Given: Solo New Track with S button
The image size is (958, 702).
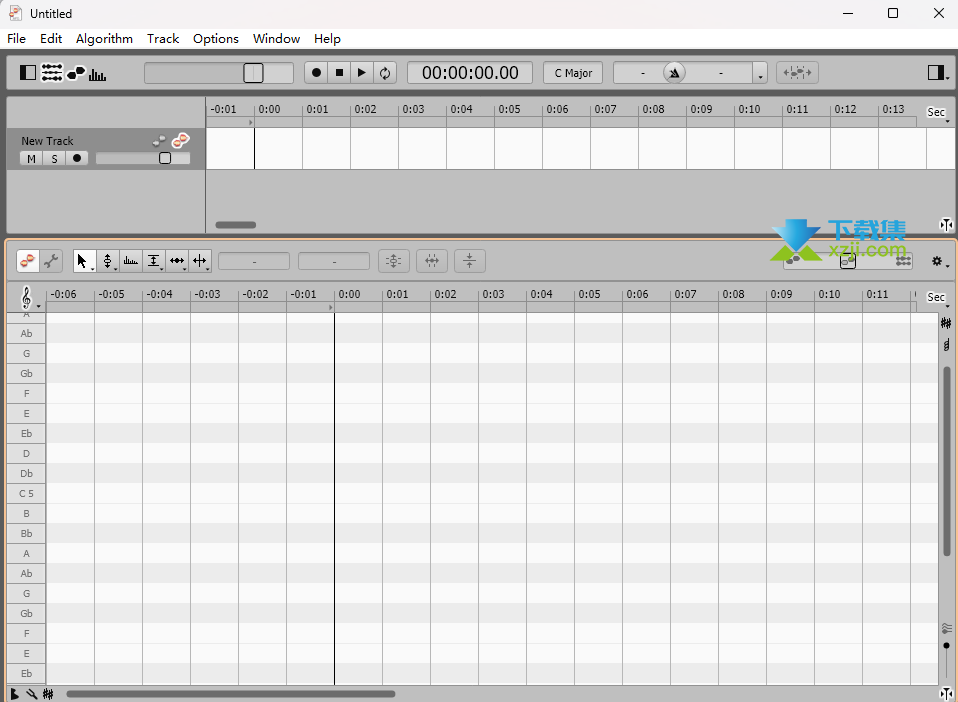Looking at the screenshot, I should 54,159.
